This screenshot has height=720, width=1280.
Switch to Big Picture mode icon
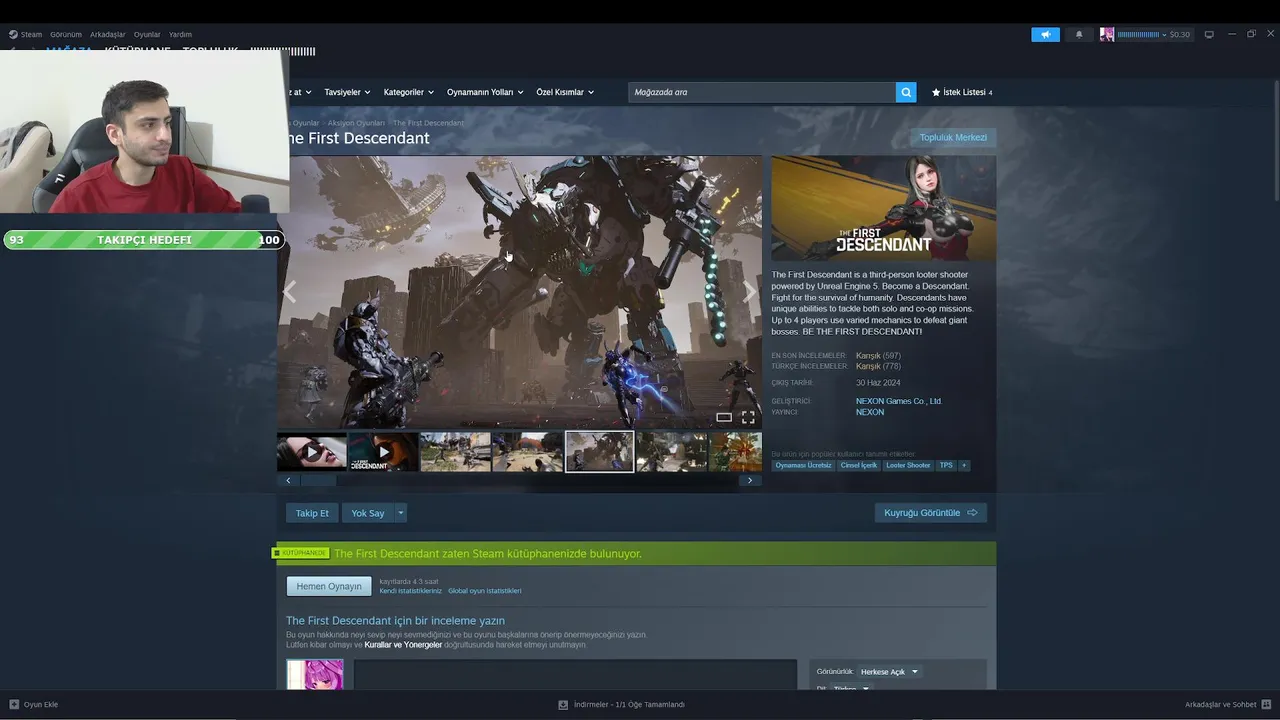coord(1209,34)
